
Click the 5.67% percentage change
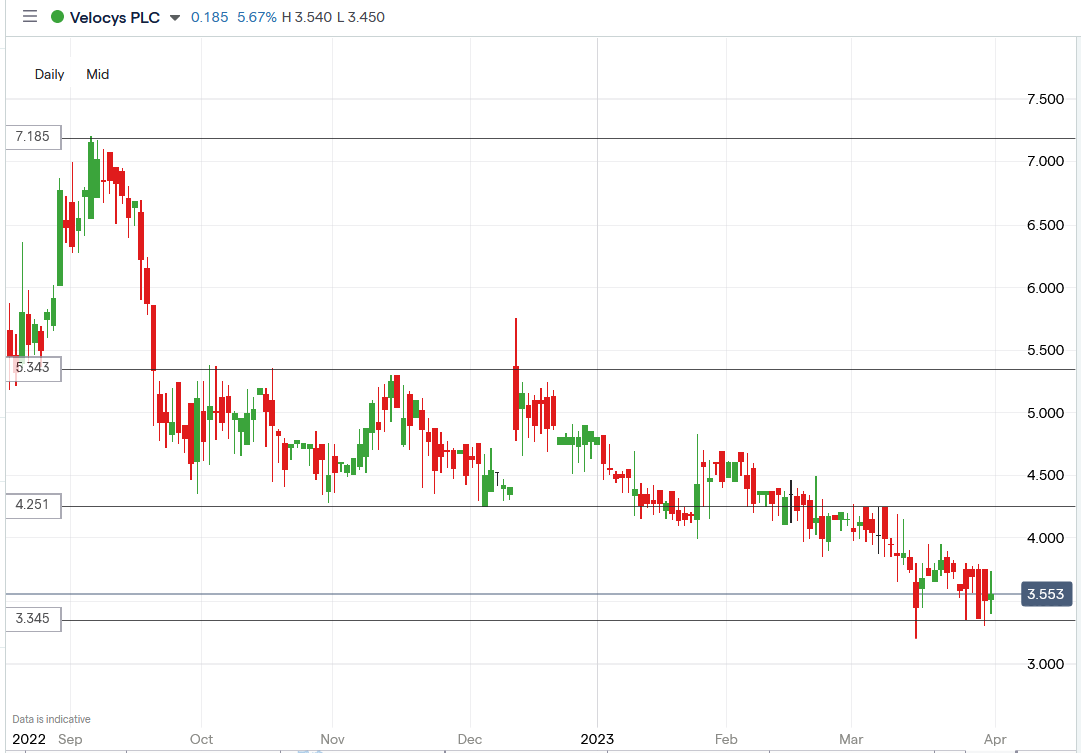[x=256, y=17]
